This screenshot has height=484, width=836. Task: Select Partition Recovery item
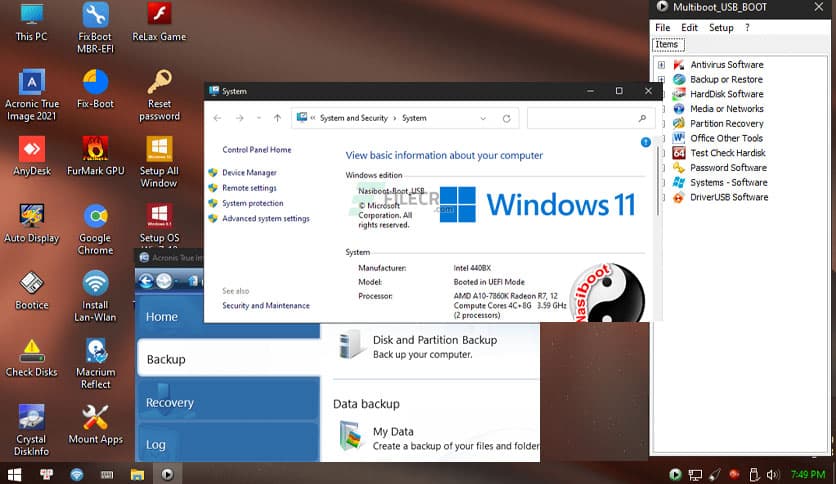[726, 124]
